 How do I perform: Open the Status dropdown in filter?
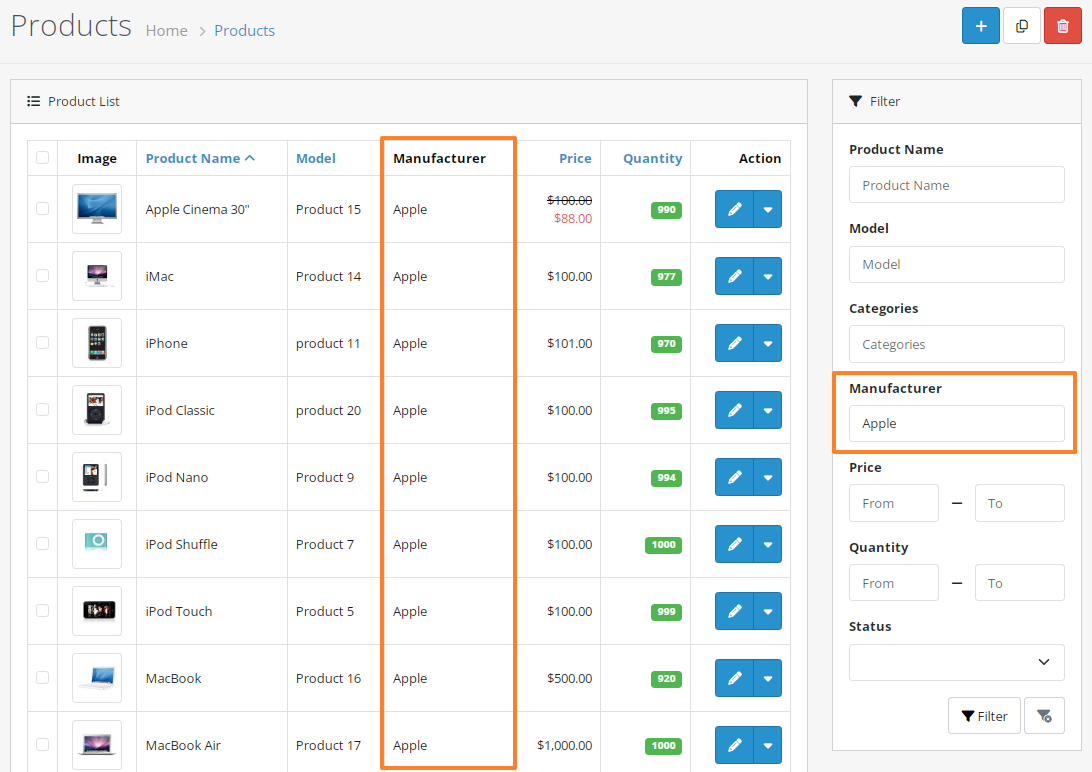(x=956, y=662)
